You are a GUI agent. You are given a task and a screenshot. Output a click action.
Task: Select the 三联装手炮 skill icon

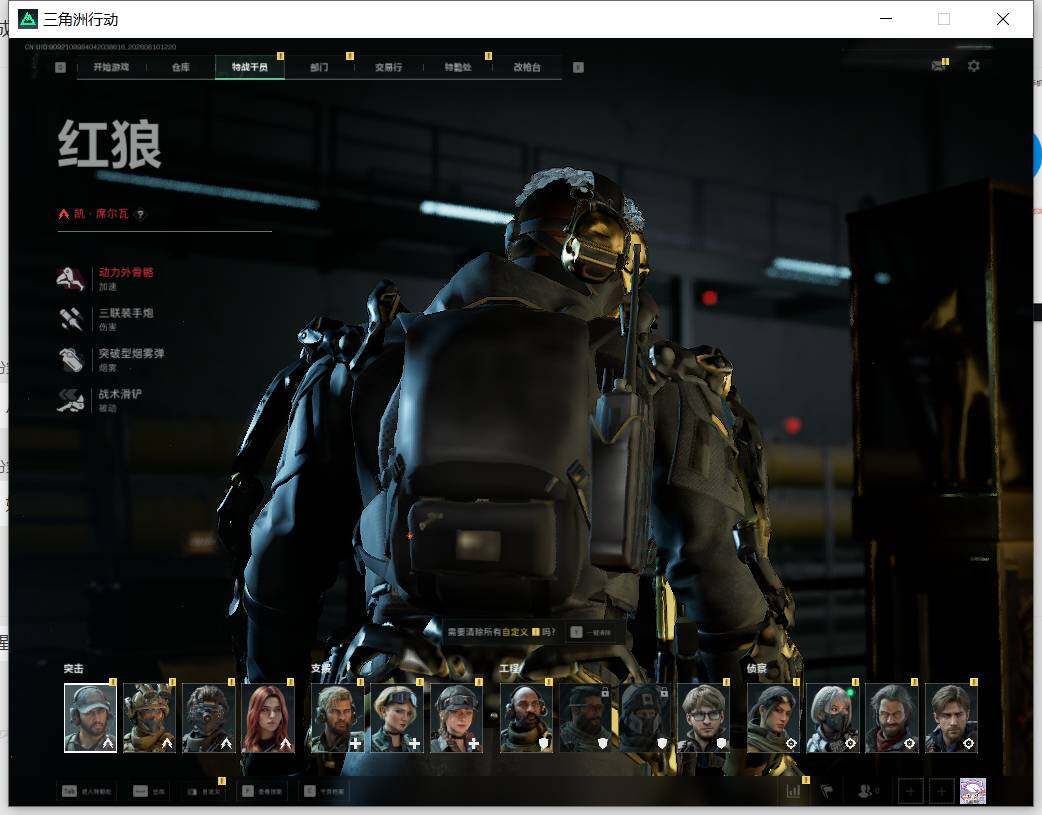tap(70, 319)
